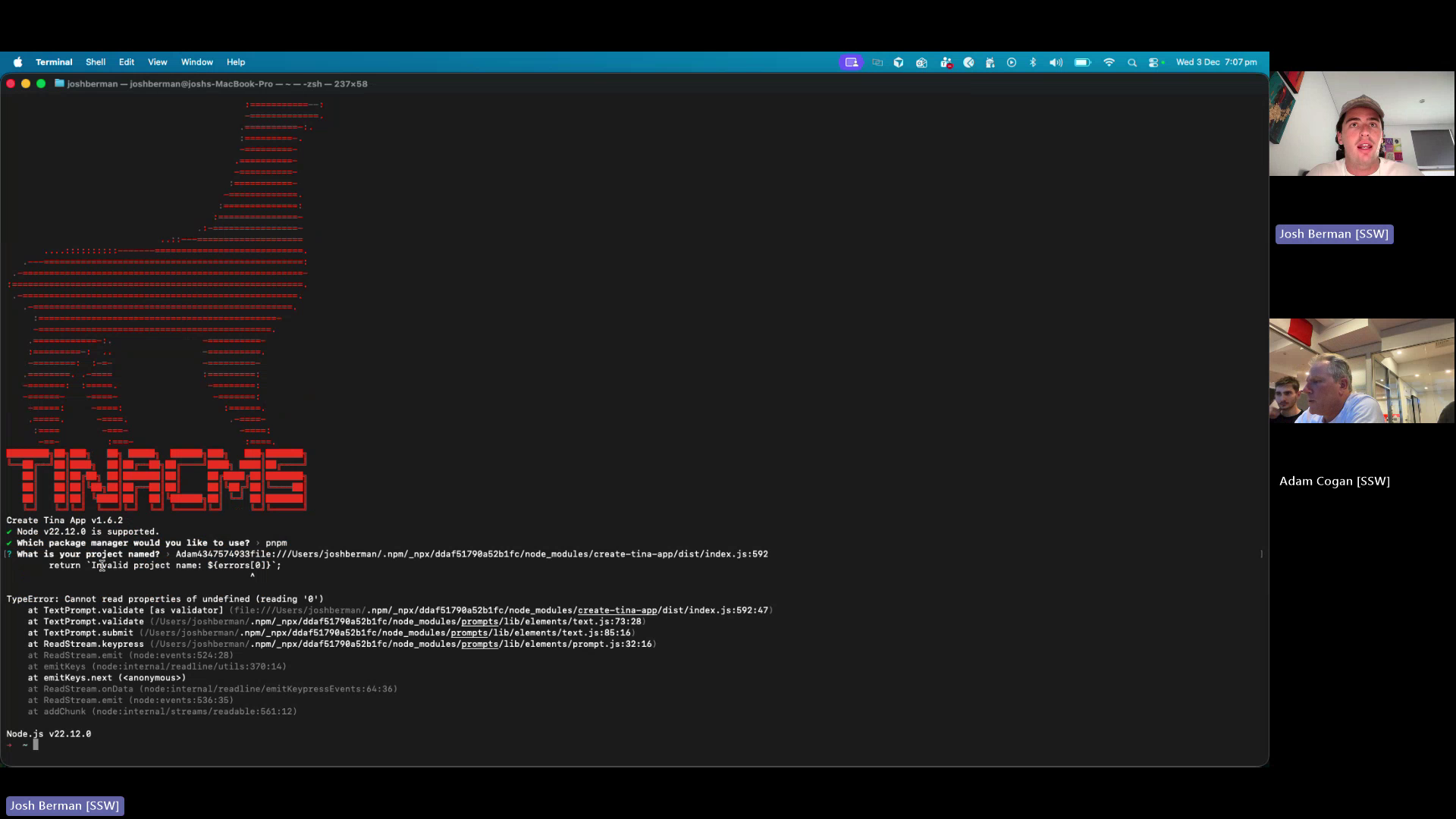Open the Terminal menu
The height and width of the screenshot is (819, 1456).
[54, 62]
